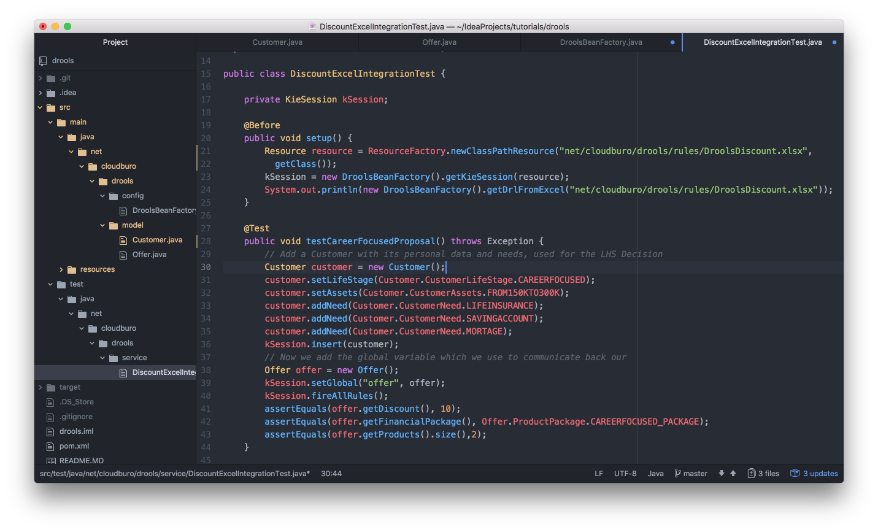Change the UTF-8 encoding in status bar
This screenshot has height=532, width=878.
625,473
